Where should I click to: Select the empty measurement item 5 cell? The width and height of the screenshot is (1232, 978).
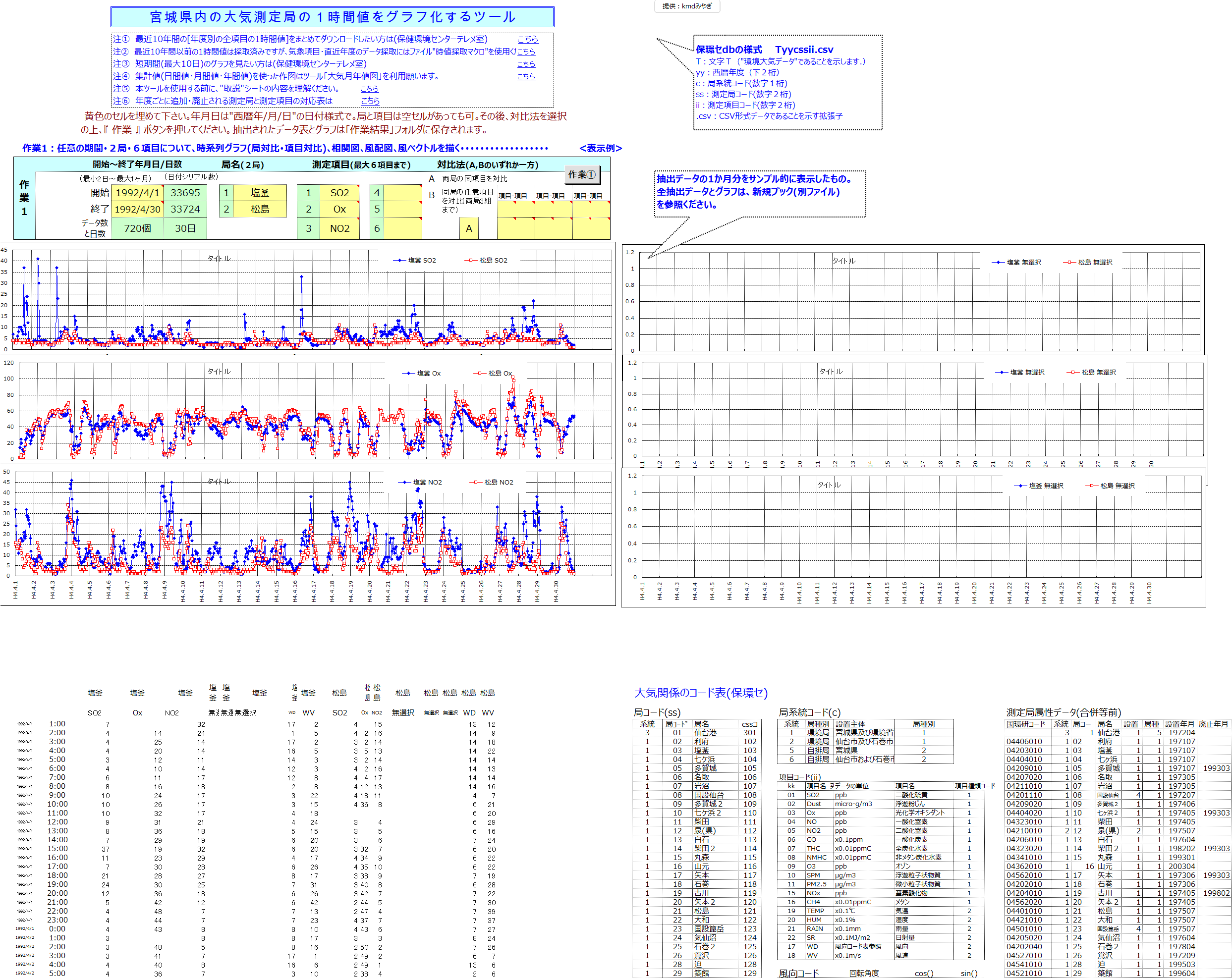[403, 209]
